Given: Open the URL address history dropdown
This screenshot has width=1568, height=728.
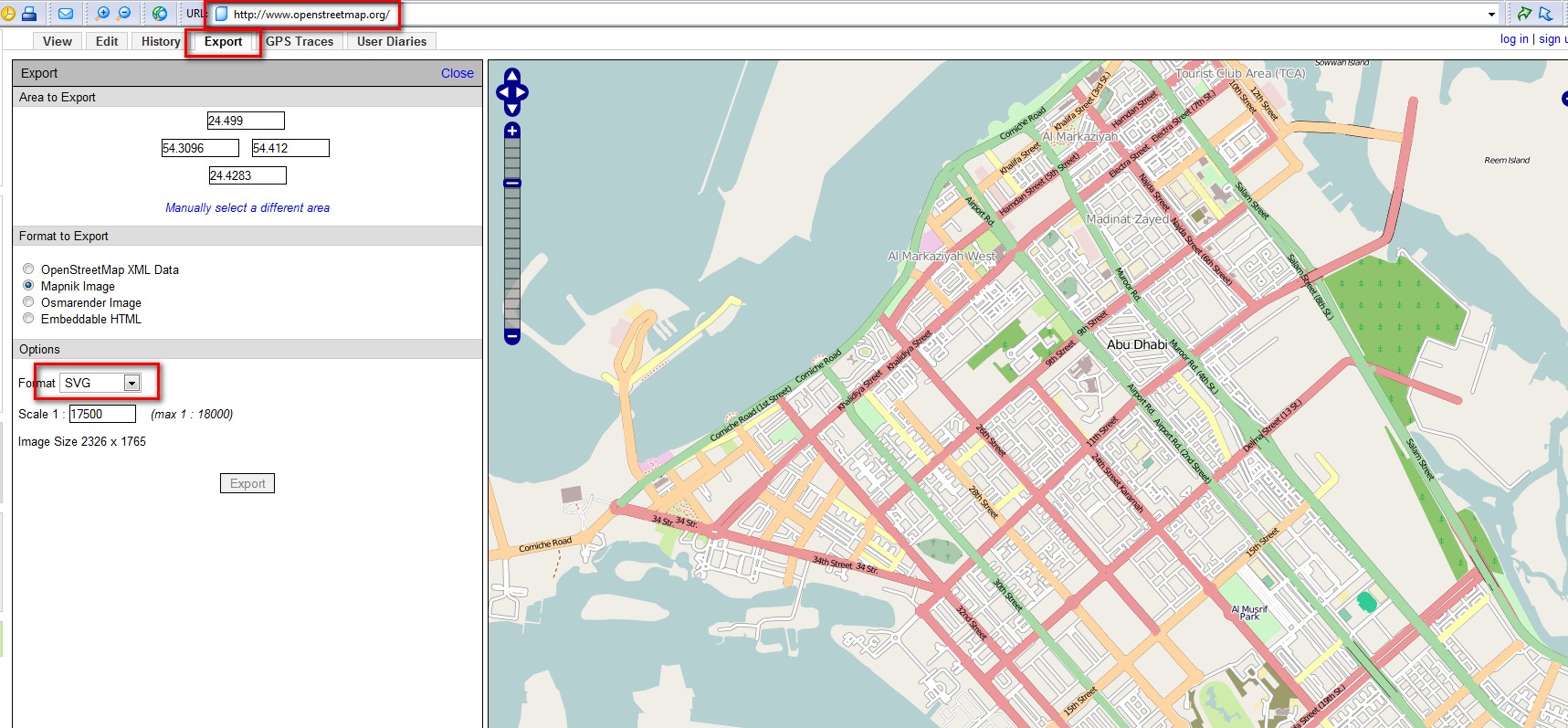Looking at the screenshot, I should point(1492,14).
